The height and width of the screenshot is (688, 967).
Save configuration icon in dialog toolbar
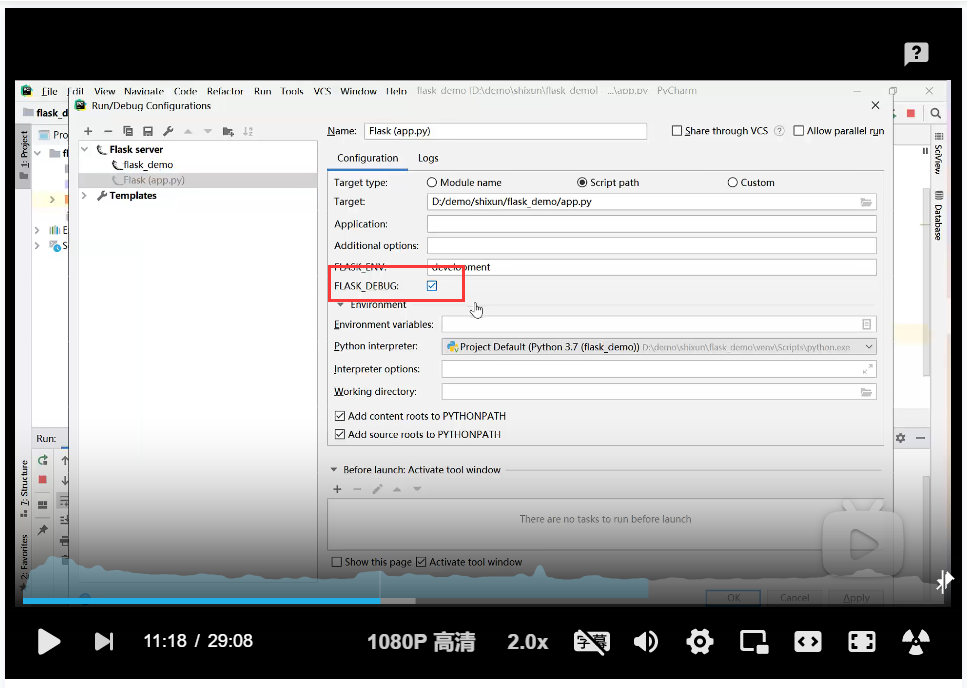pyautogui.click(x=148, y=131)
